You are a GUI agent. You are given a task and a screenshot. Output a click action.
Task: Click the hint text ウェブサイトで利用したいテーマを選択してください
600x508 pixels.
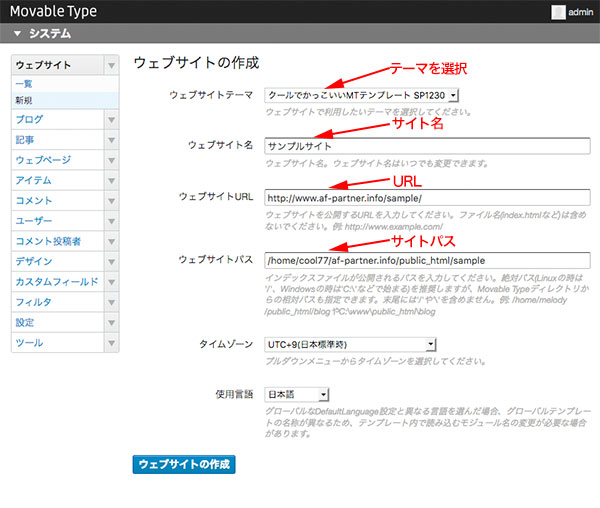(368, 112)
